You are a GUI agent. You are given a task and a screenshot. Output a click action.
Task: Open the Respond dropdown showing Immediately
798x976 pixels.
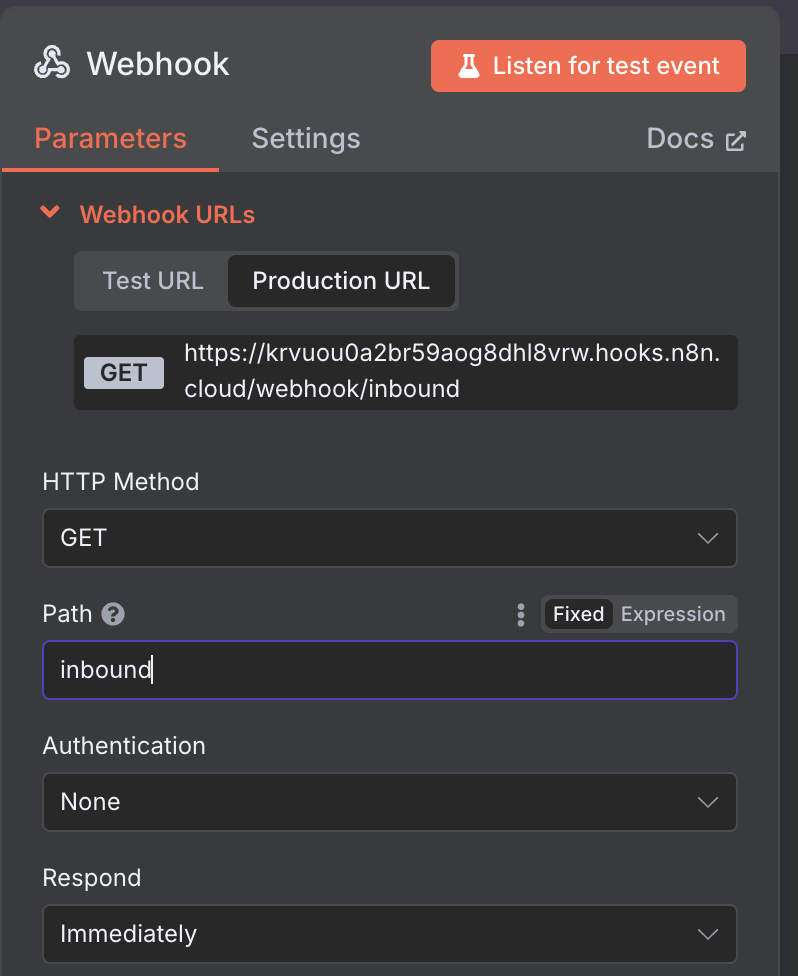[390, 934]
